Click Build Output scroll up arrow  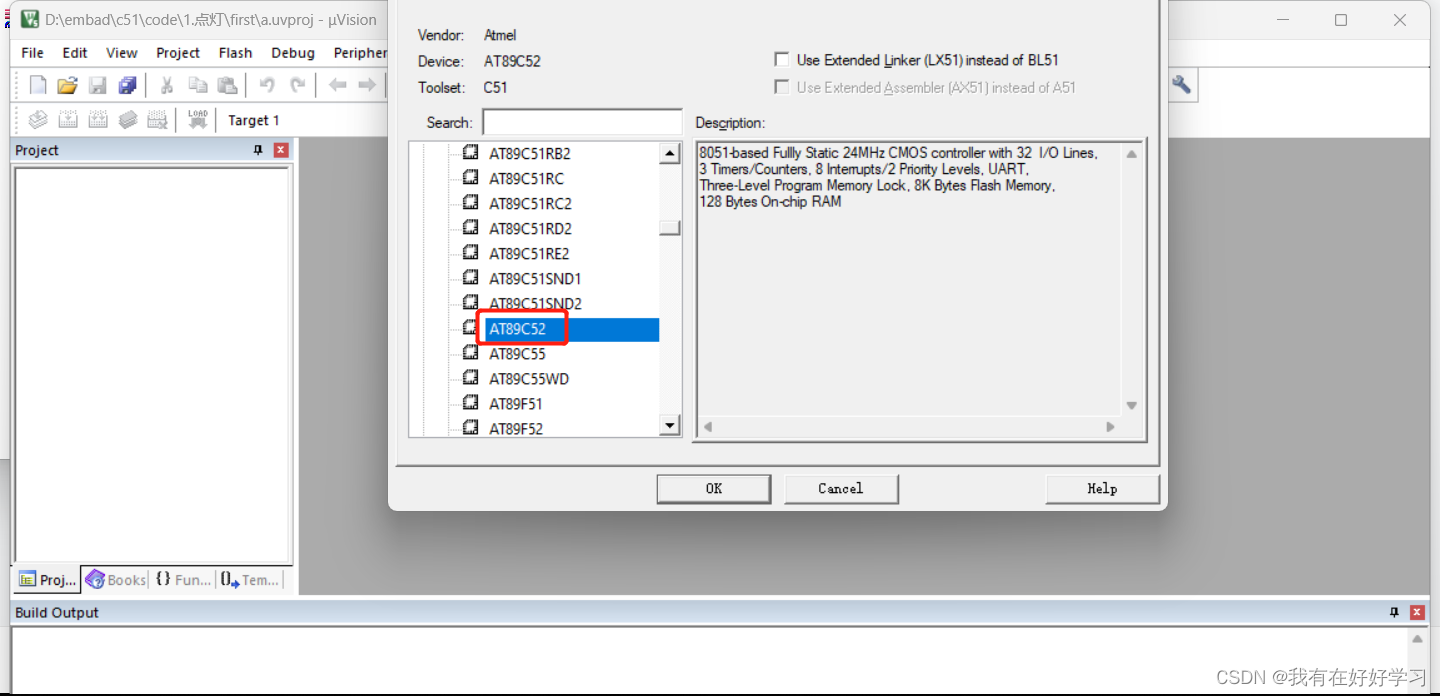[1417, 638]
